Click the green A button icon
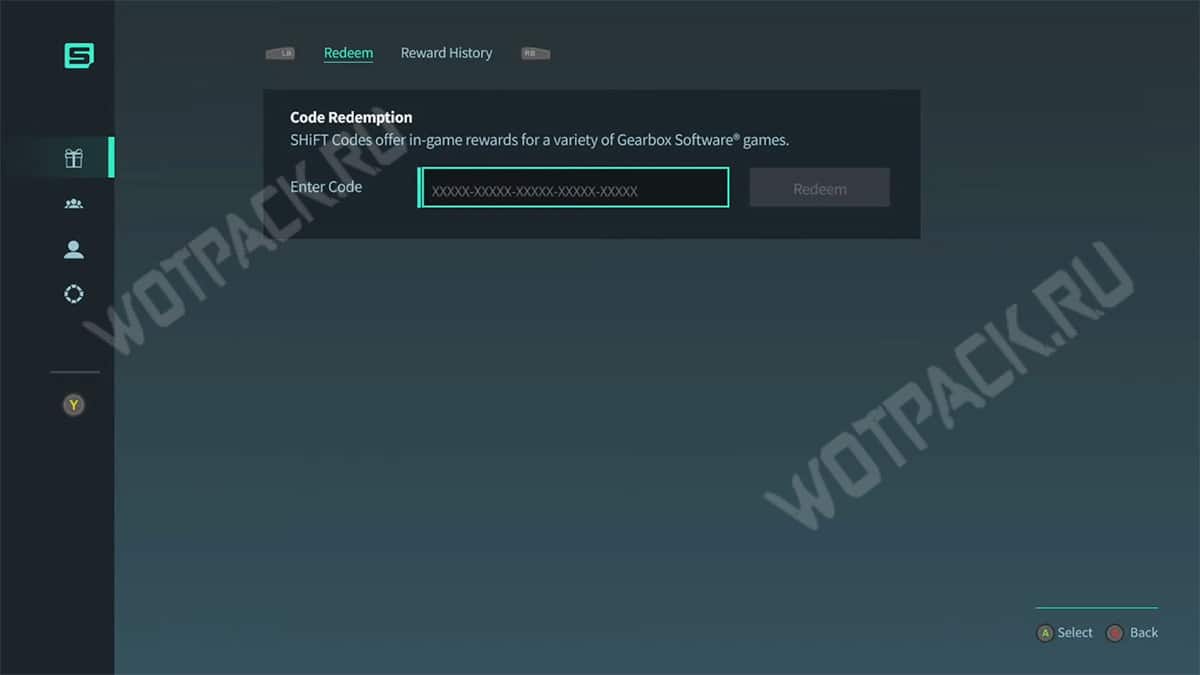The height and width of the screenshot is (675, 1200). (1045, 633)
